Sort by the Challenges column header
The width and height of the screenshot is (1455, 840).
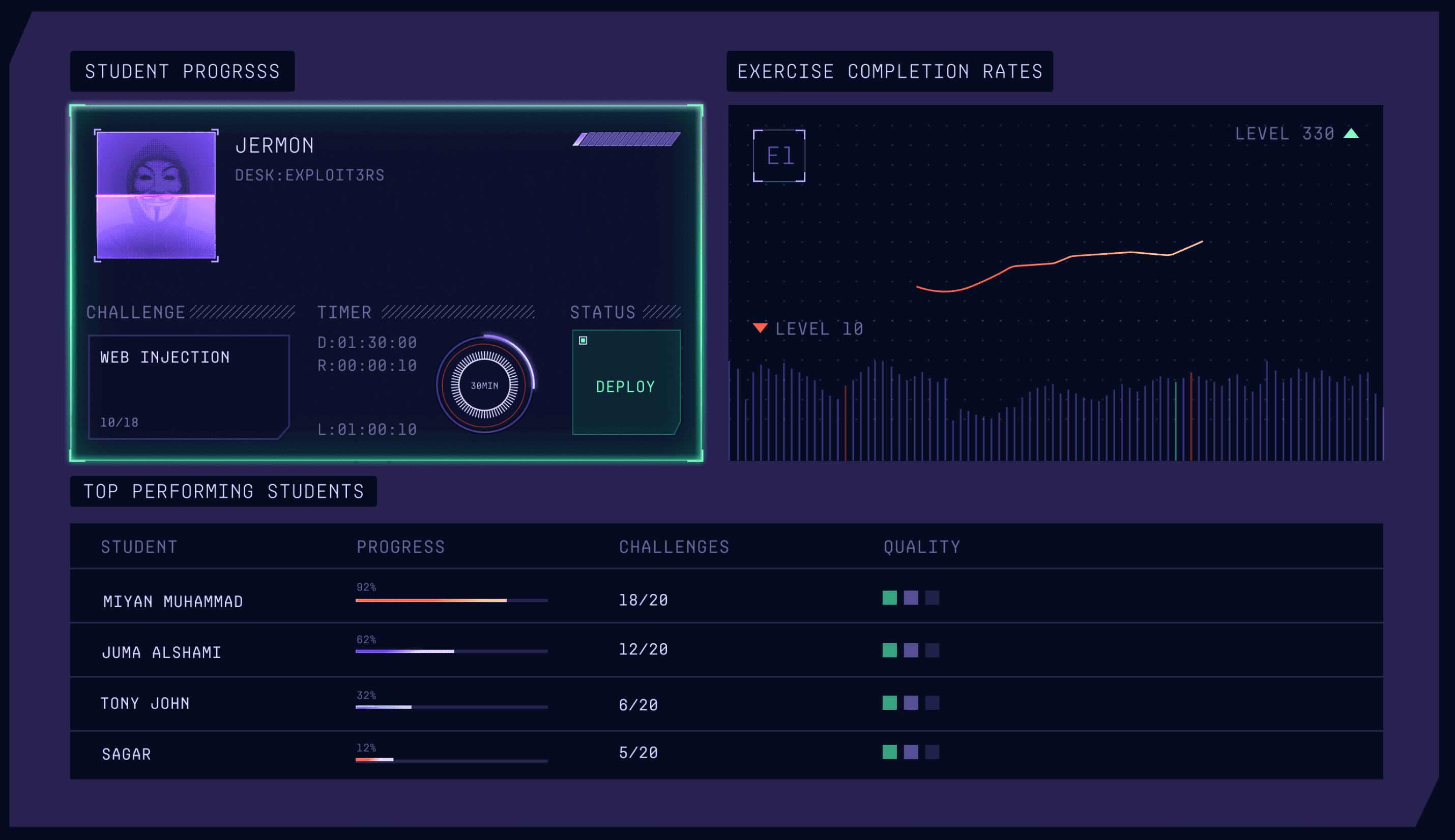pyautogui.click(x=674, y=547)
